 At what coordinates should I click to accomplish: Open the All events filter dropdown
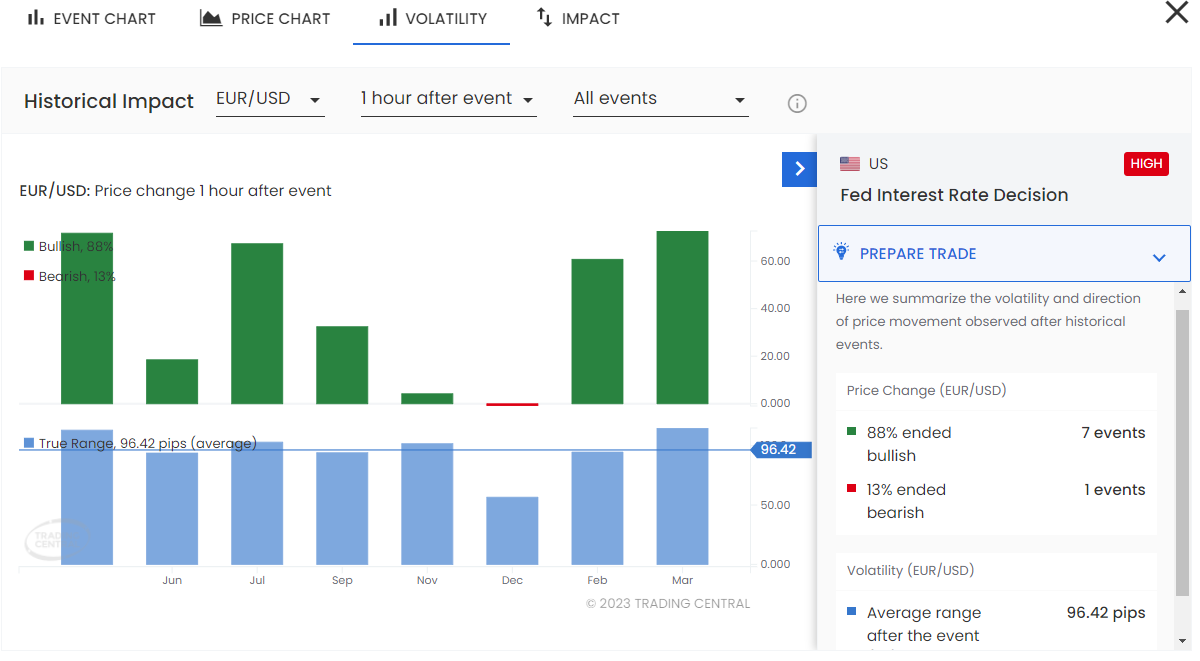pyautogui.click(x=660, y=99)
